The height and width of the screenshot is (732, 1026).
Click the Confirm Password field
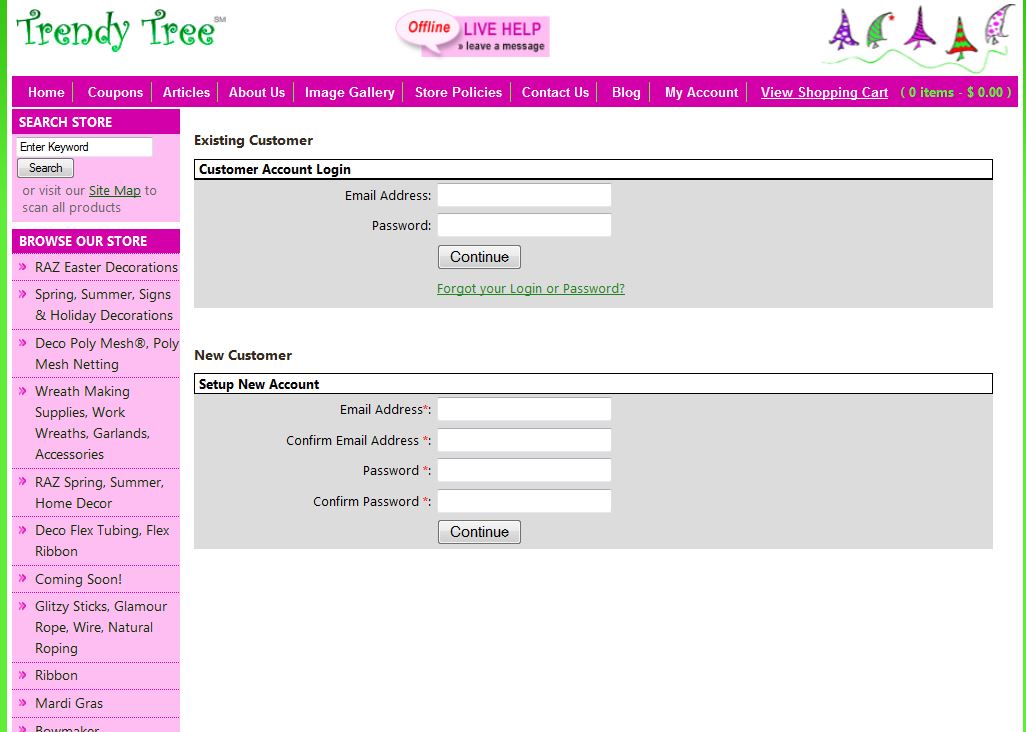pos(523,500)
